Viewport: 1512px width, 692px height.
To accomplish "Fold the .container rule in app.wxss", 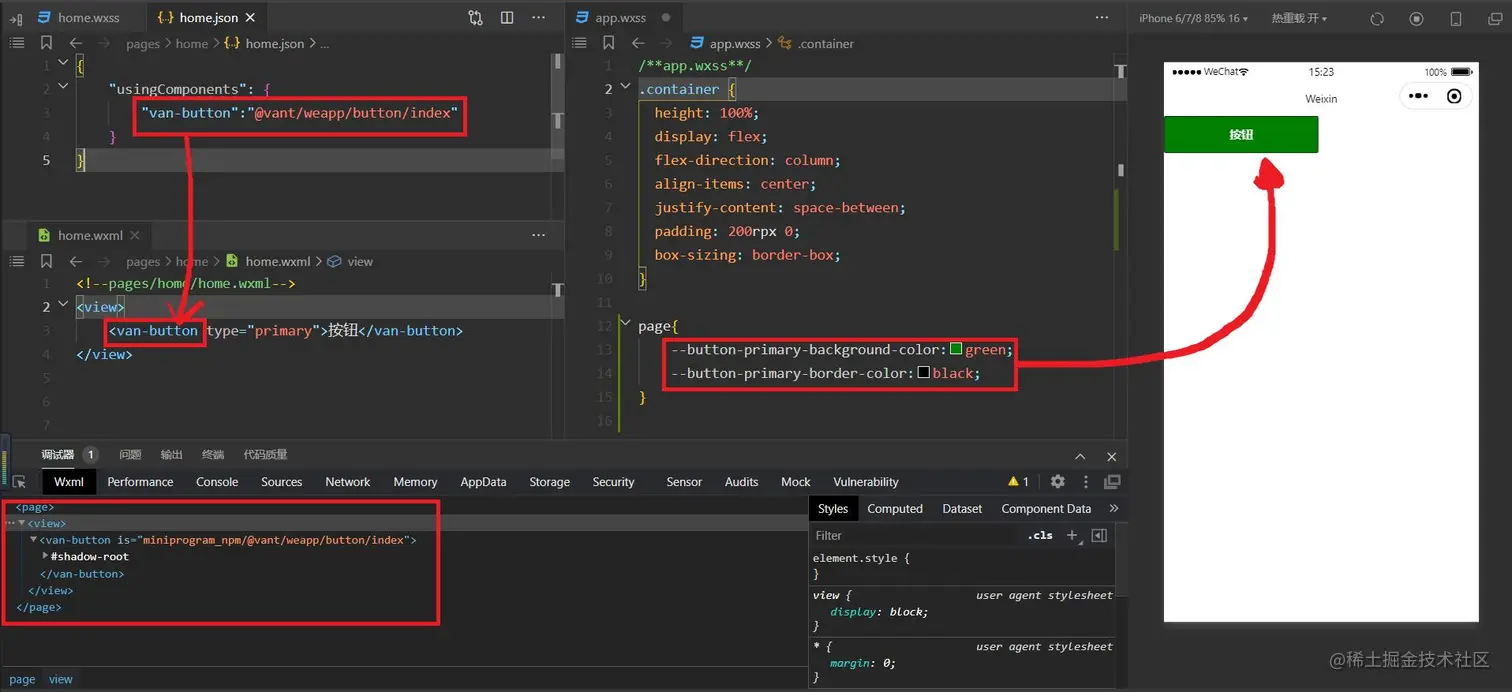I will (625, 88).
